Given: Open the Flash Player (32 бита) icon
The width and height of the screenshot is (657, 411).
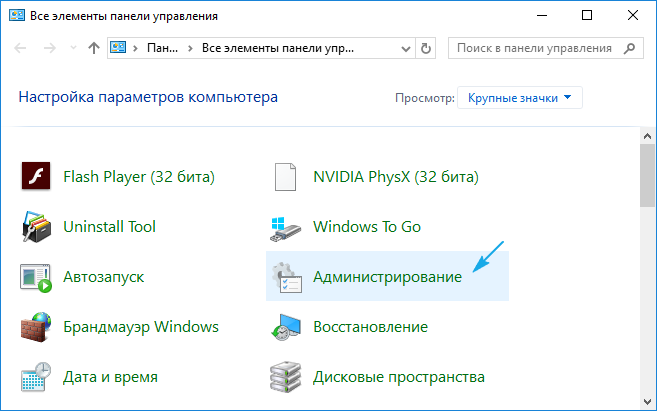Looking at the screenshot, I should (36, 177).
